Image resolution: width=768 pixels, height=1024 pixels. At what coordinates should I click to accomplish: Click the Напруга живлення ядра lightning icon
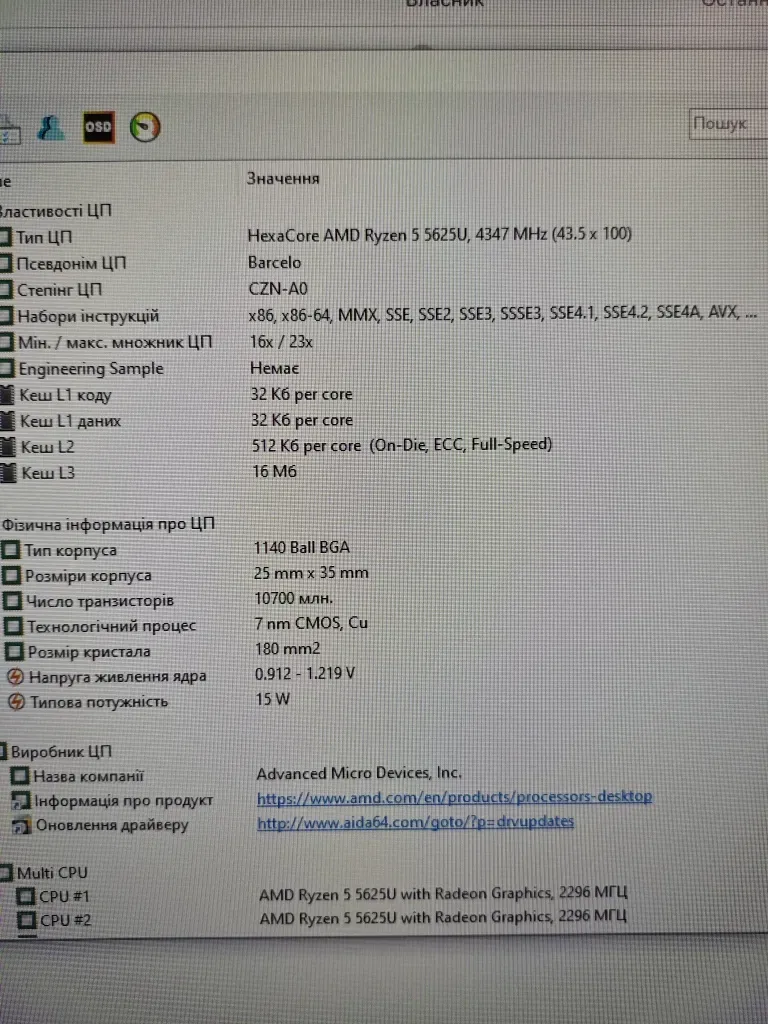[x=16, y=677]
